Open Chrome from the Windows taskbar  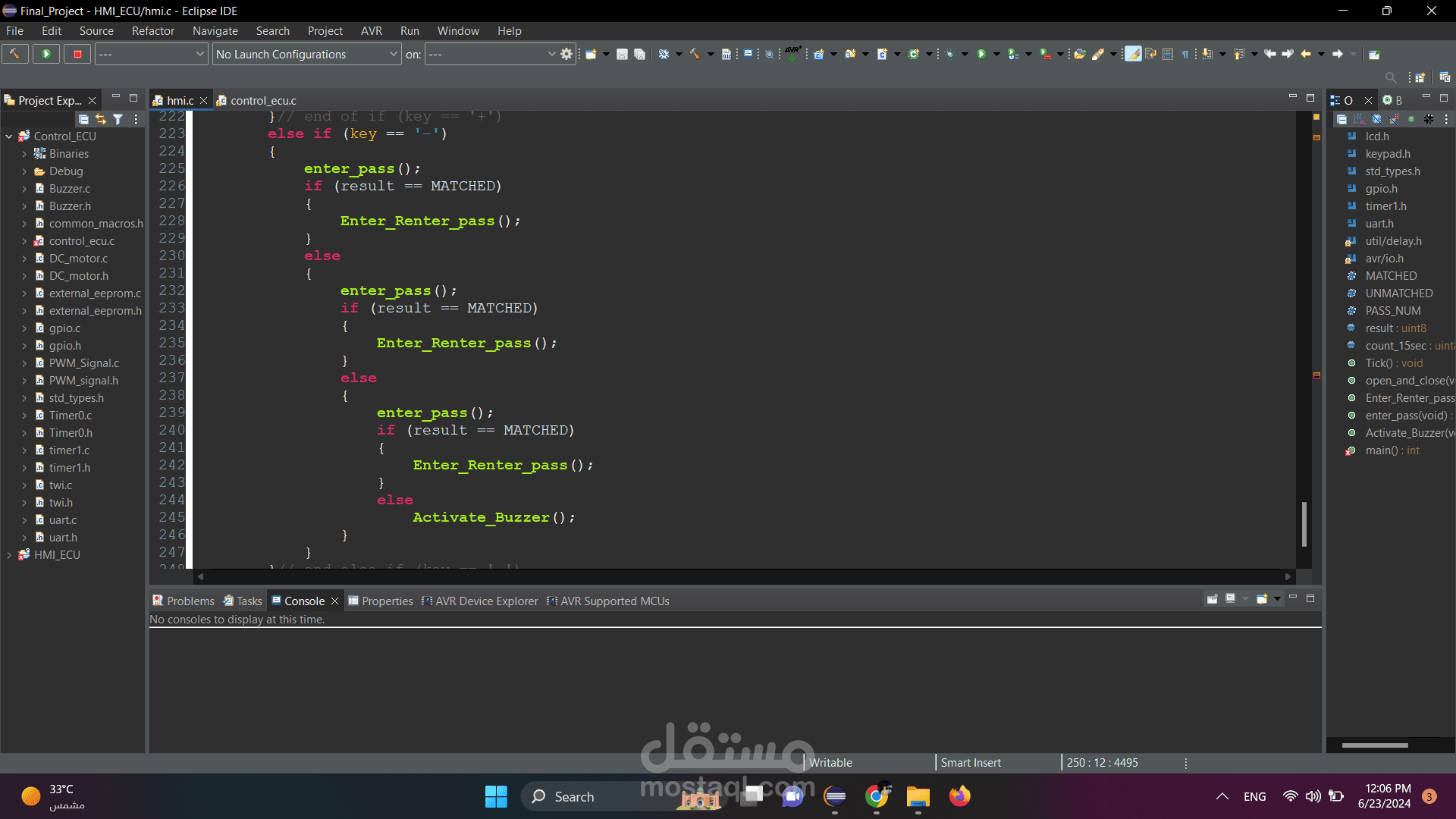(x=876, y=796)
